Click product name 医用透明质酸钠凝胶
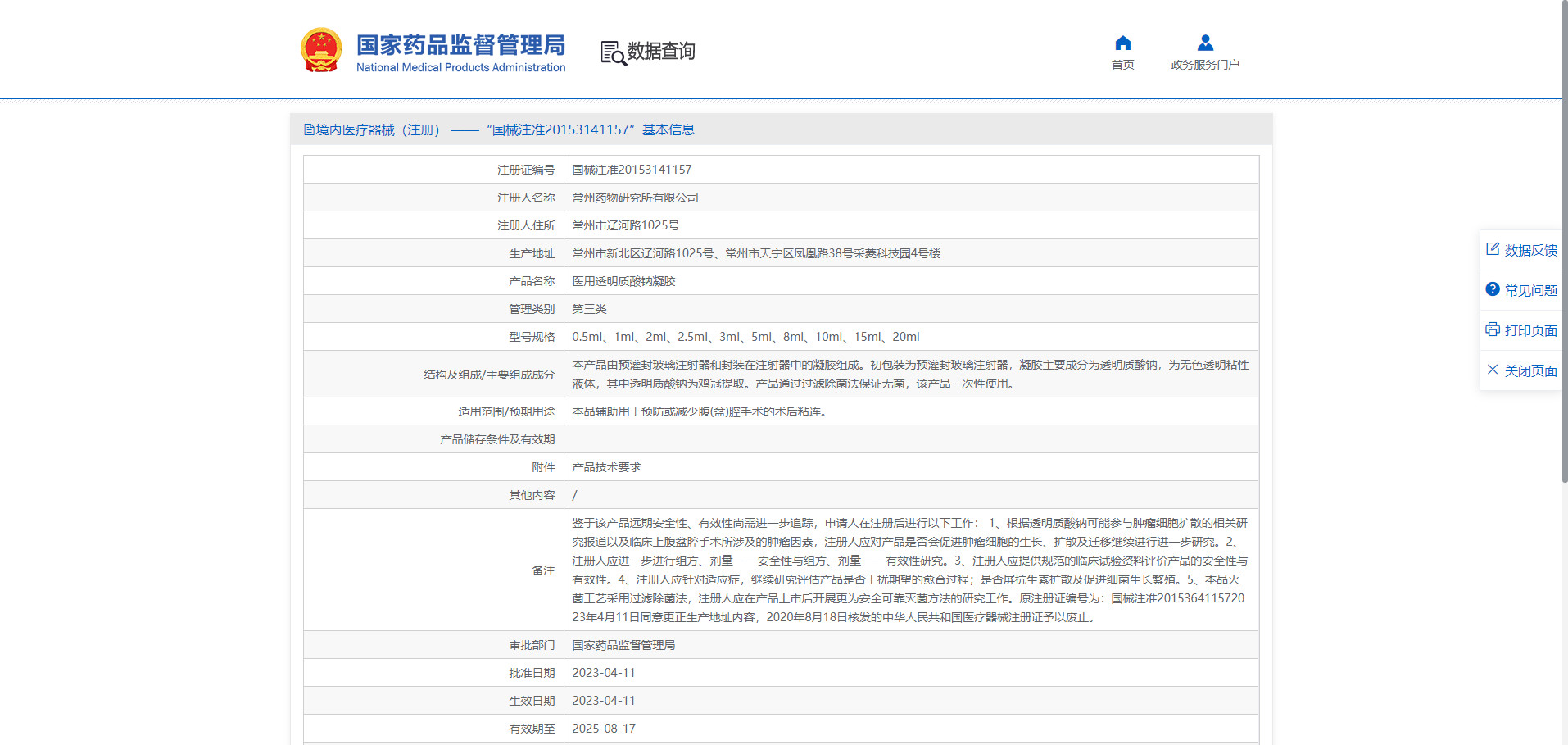 pyautogui.click(x=623, y=281)
